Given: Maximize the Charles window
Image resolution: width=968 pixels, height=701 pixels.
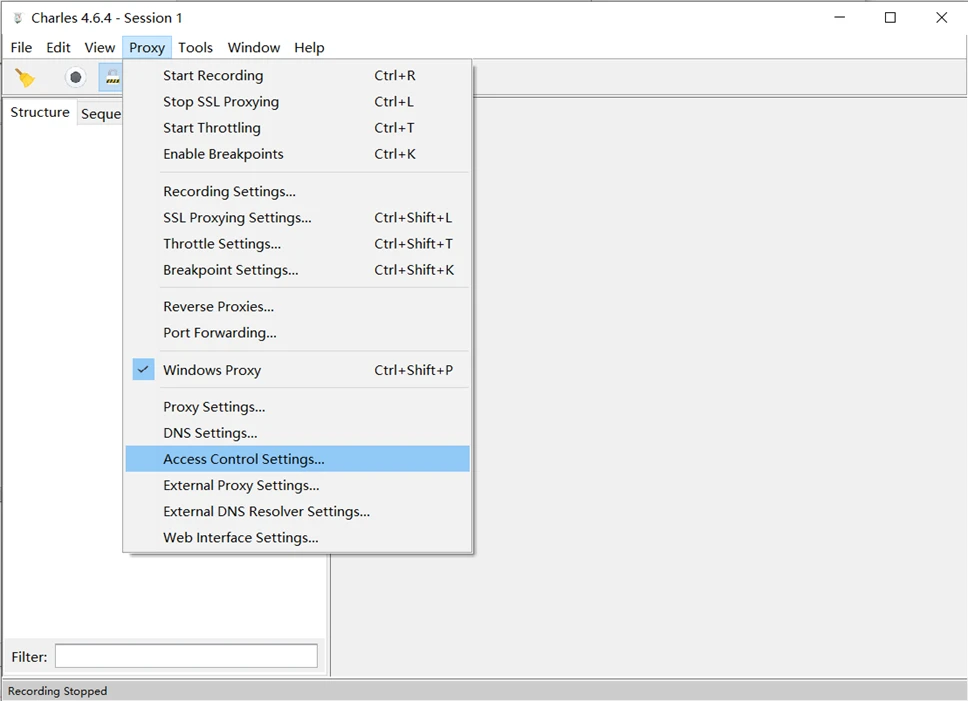Looking at the screenshot, I should [890, 17].
